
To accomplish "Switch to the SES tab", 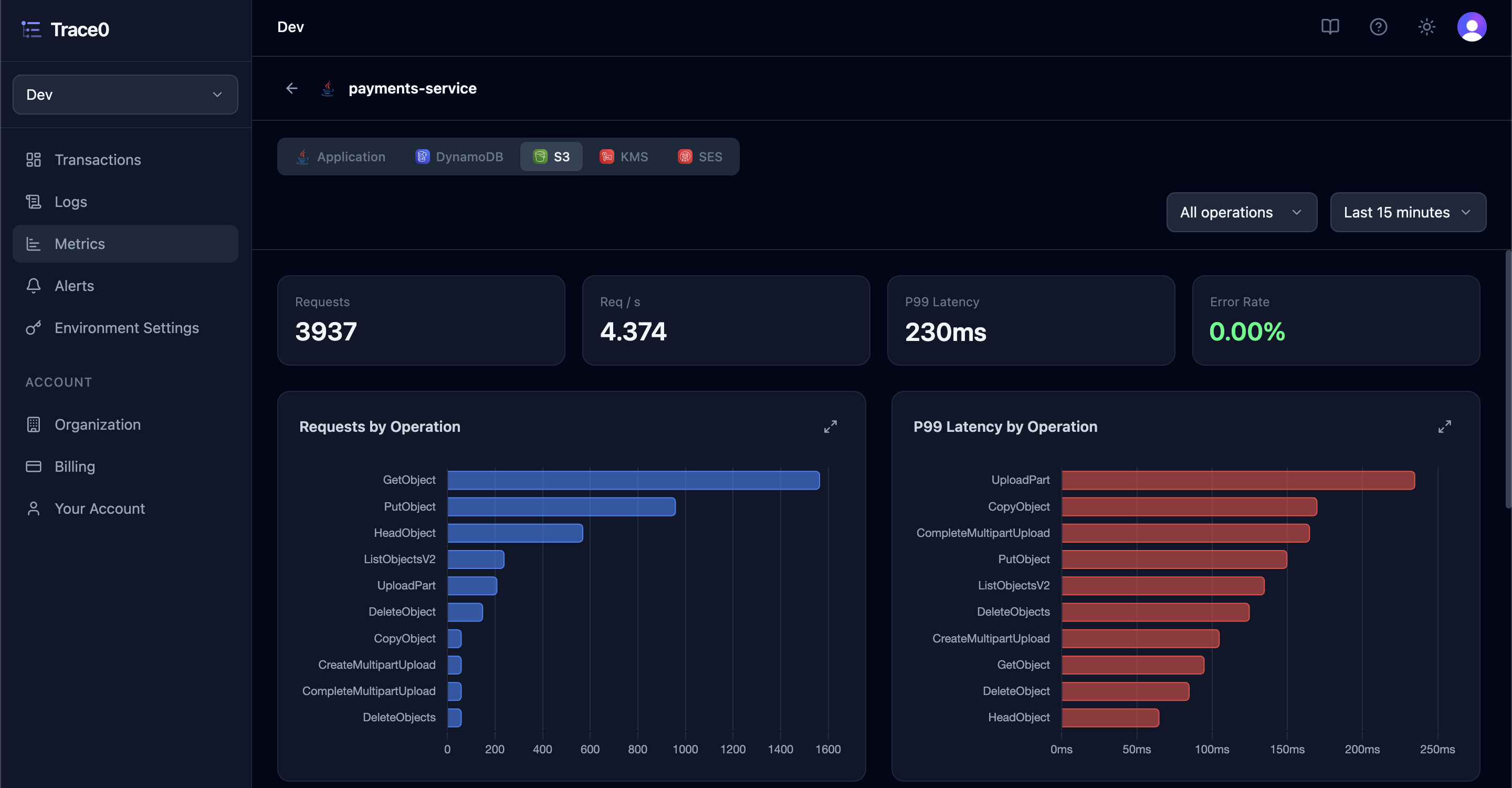I will [x=700, y=157].
